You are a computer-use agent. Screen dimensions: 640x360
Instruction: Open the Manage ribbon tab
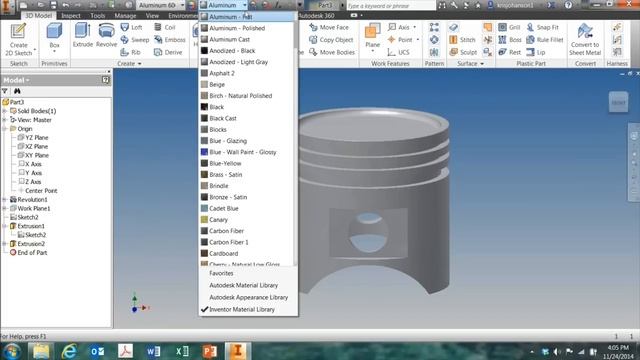(125, 16)
